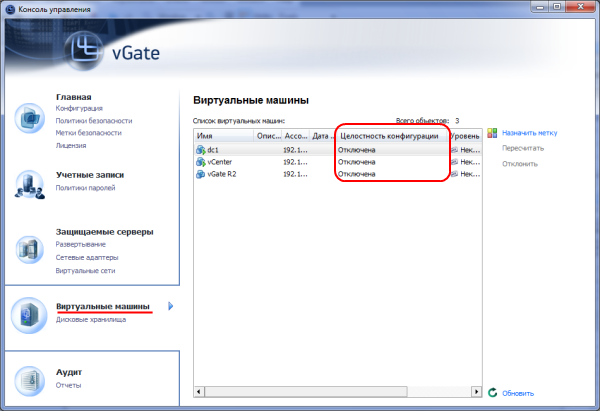
Task: Open Политики безопасности in the sidebar
Action: point(89,120)
